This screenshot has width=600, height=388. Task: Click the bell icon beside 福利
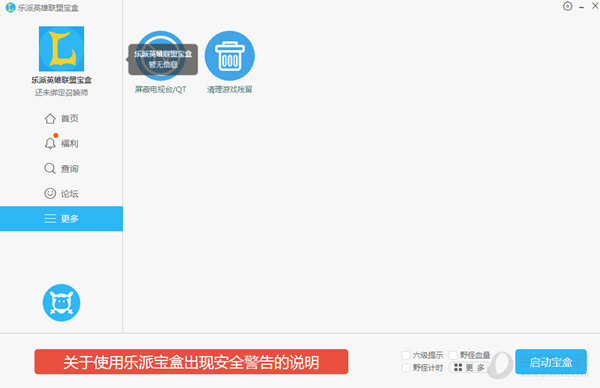pyautogui.click(x=50, y=143)
